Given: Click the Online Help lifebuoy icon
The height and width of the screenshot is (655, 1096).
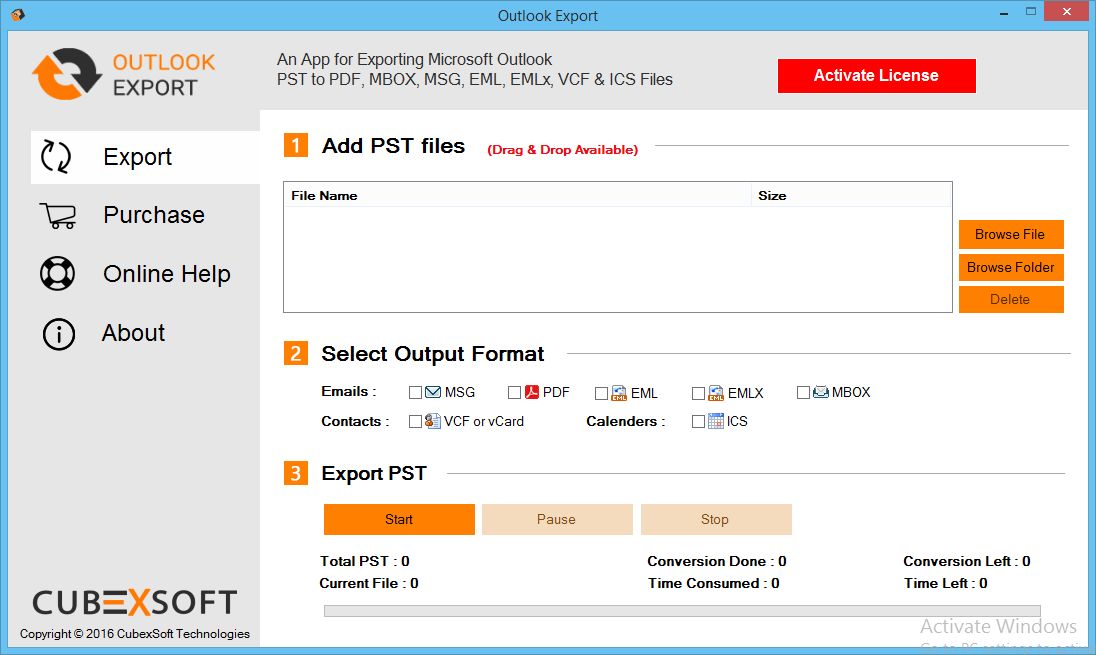Looking at the screenshot, I should (x=57, y=274).
